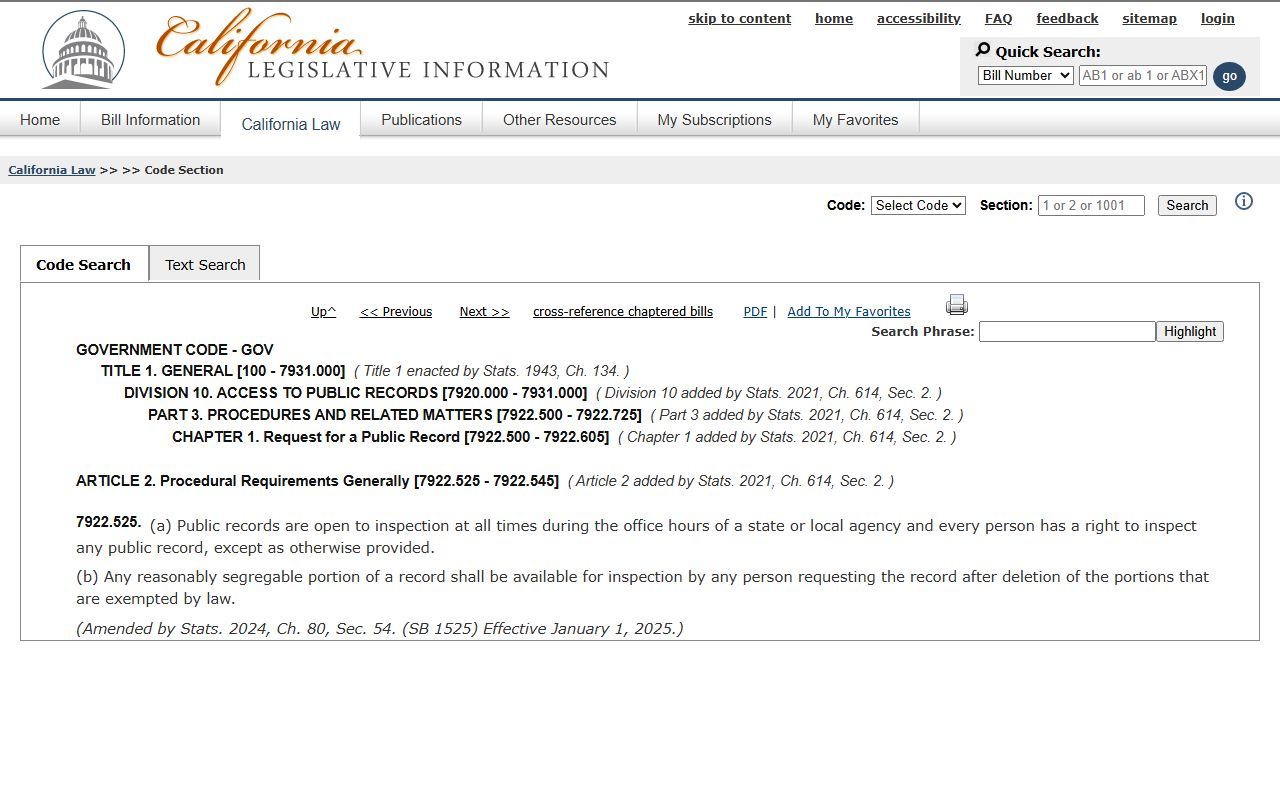The height and width of the screenshot is (800, 1280).
Task: Go to Next >> section
Action: click(484, 311)
